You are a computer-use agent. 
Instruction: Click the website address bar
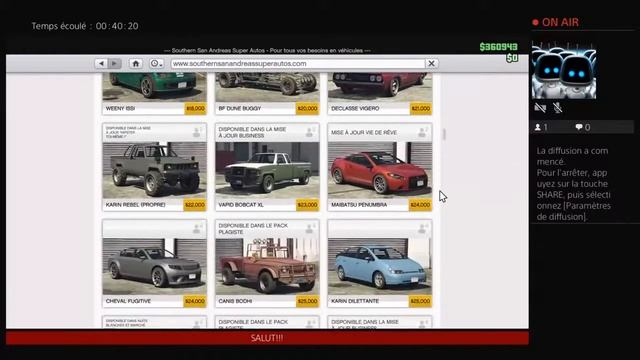point(298,64)
